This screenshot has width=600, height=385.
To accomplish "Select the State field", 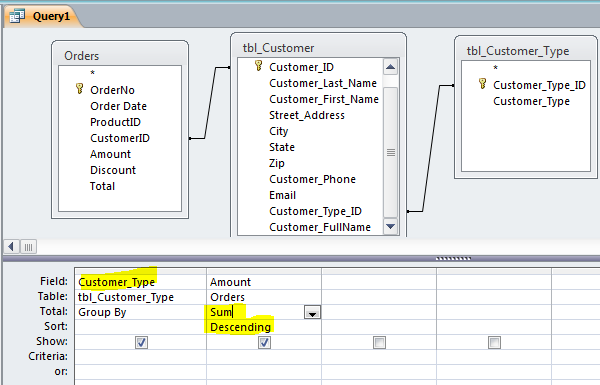I will pyautogui.click(x=282, y=147).
